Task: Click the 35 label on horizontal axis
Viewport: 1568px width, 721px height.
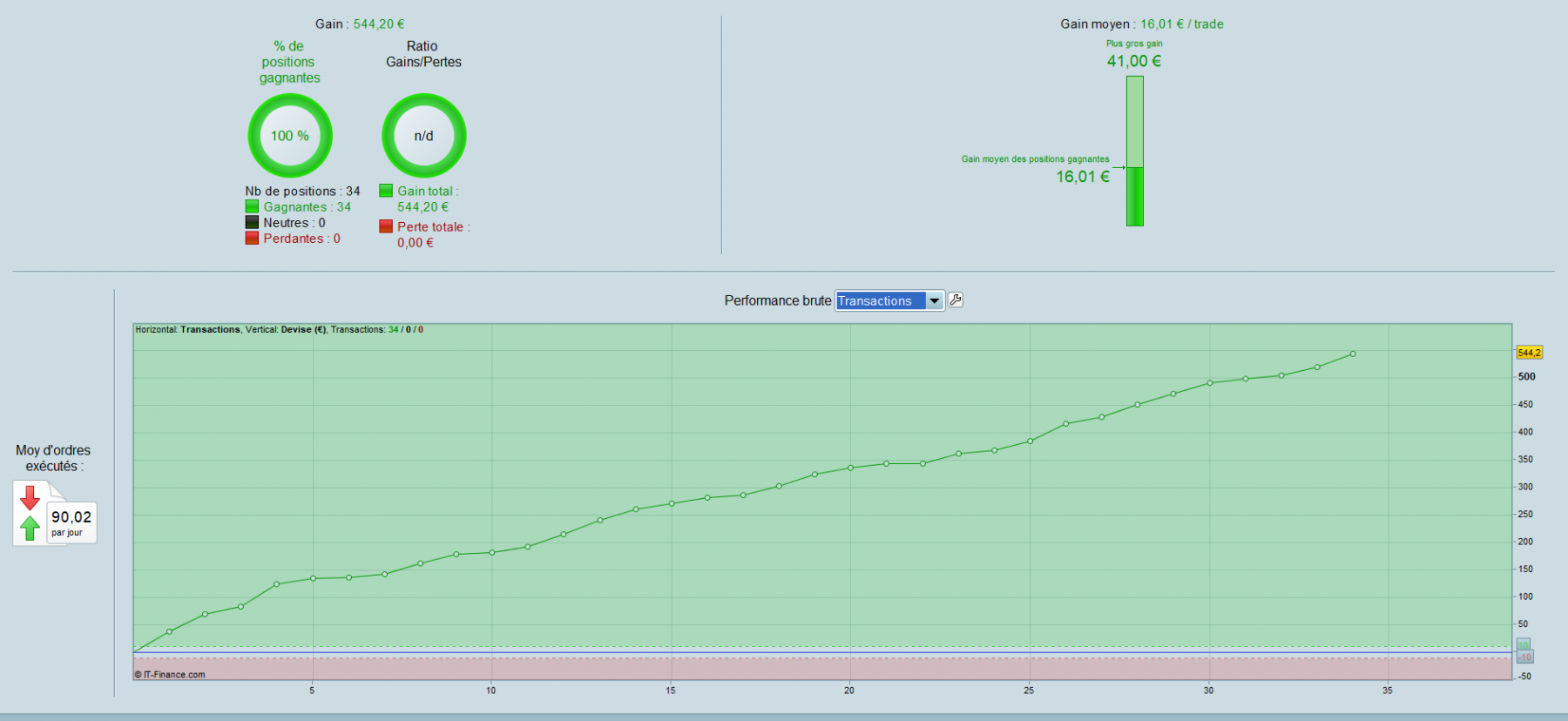Action: tap(1388, 691)
